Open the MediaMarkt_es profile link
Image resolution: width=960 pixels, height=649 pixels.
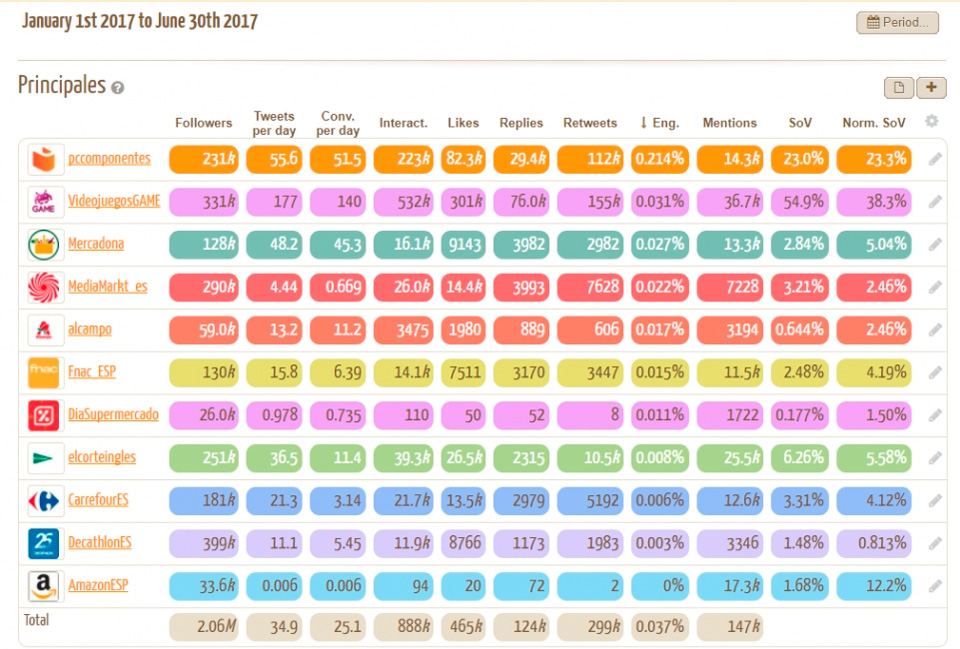[x=107, y=287]
